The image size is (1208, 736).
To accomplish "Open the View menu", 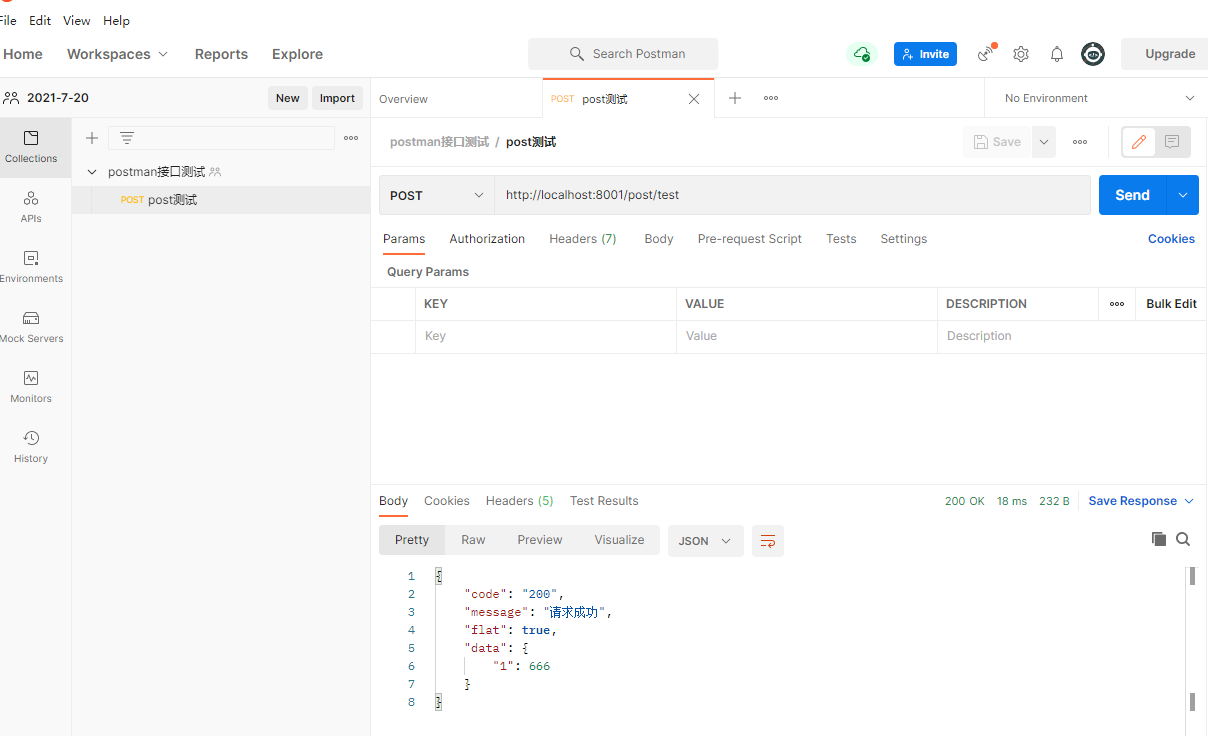I will click(x=76, y=20).
